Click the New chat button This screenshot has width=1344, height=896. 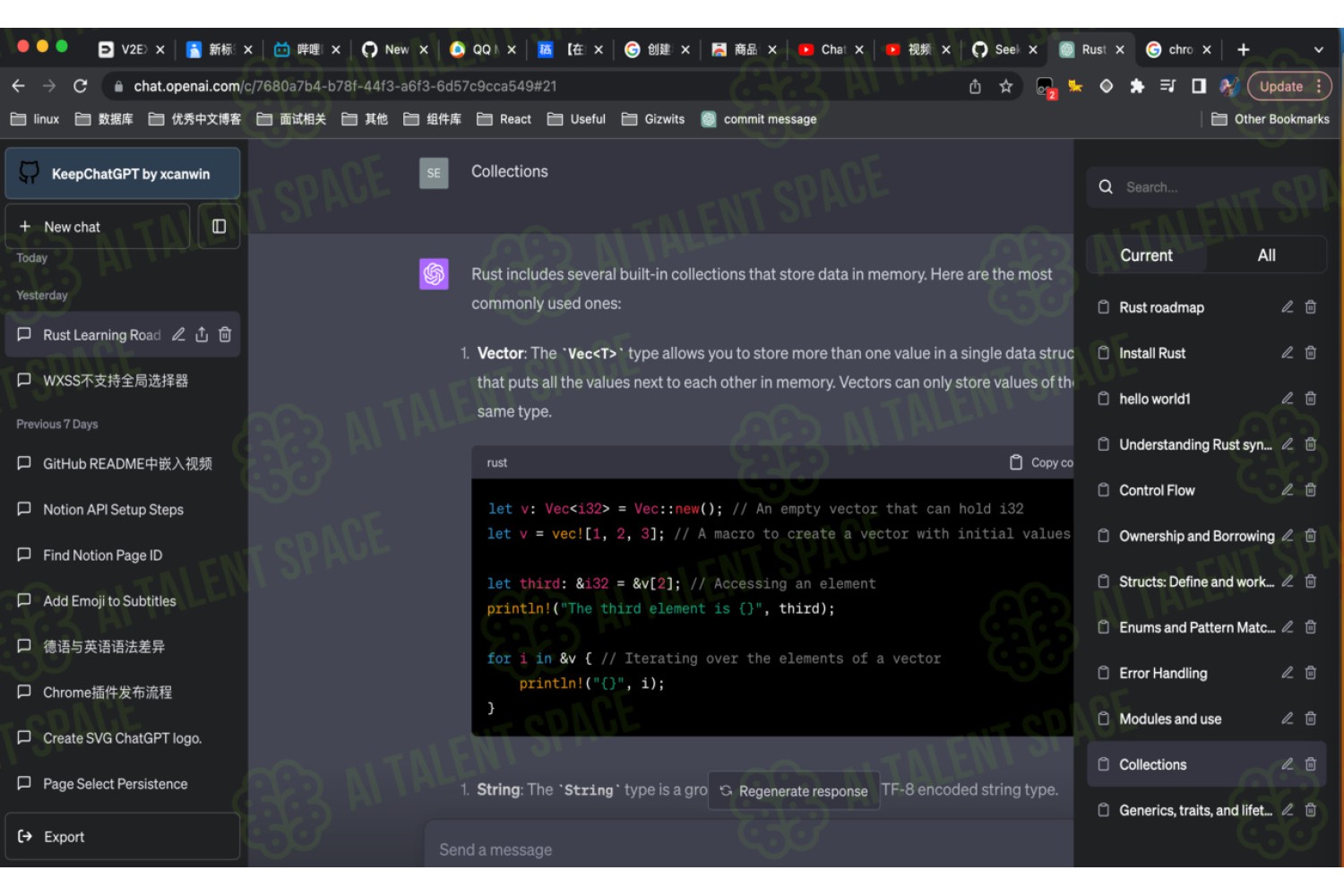(x=98, y=227)
